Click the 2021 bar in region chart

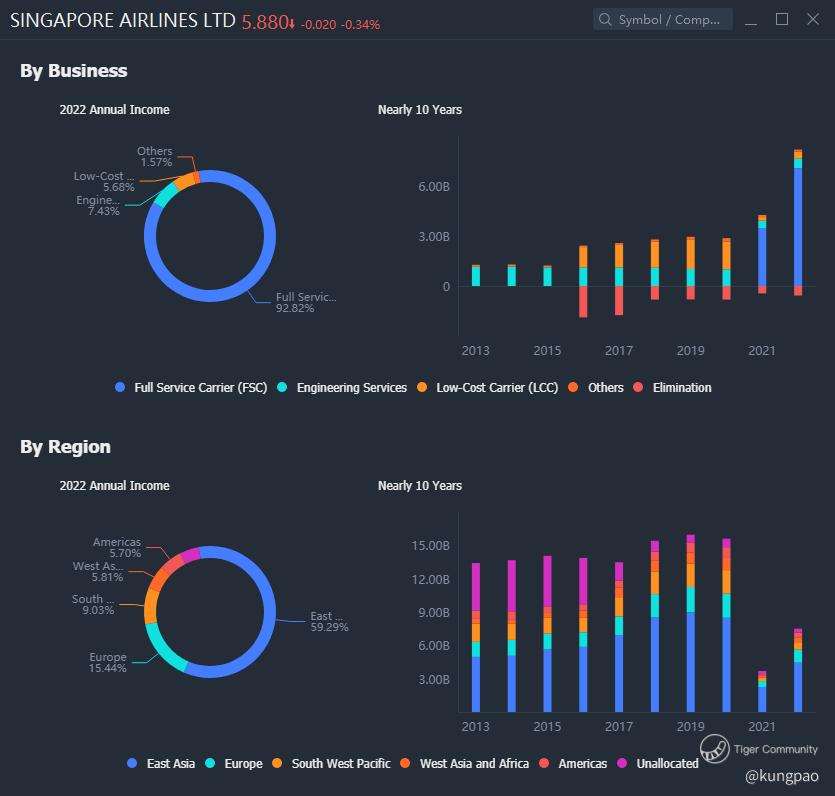pyautogui.click(x=762, y=691)
